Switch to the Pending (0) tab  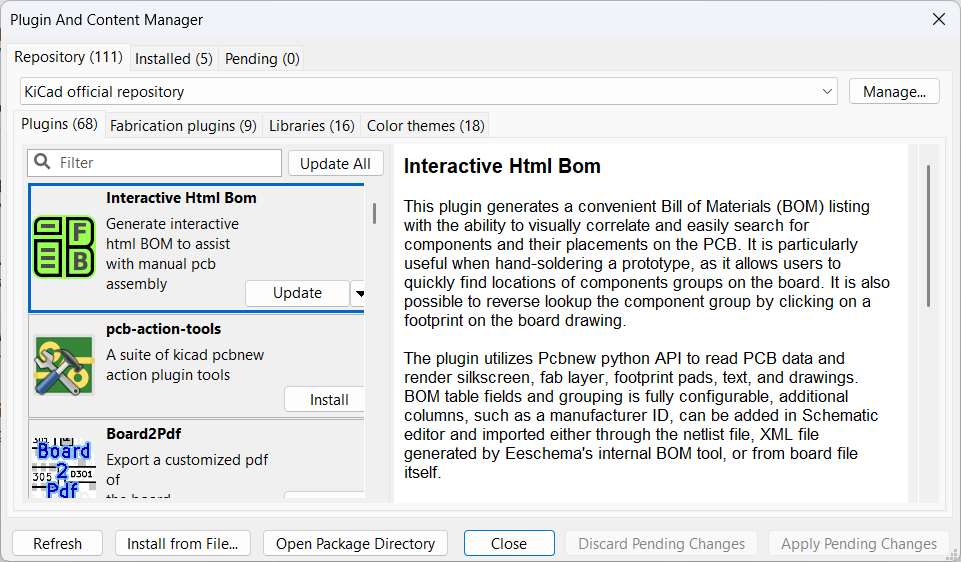click(x=262, y=59)
